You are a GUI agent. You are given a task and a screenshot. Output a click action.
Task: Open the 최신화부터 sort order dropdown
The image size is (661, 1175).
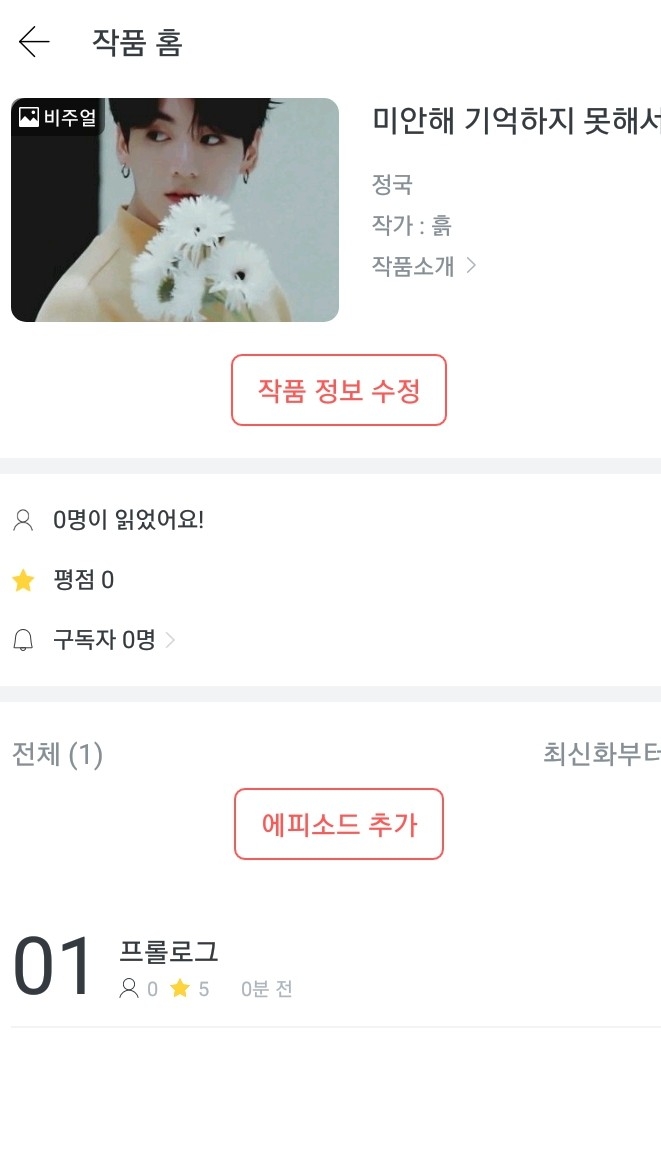(601, 754)
